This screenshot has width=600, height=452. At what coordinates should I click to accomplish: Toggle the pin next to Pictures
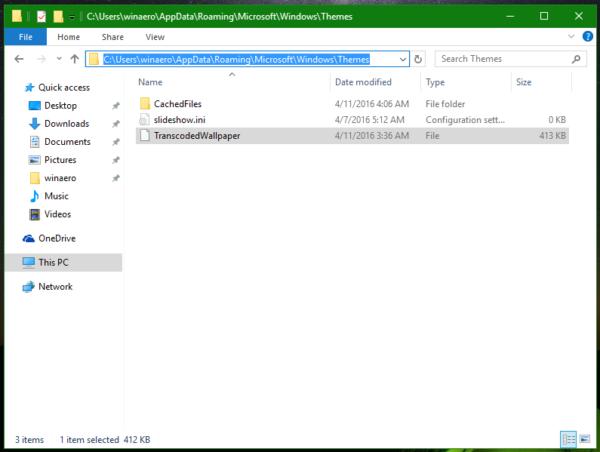[x=116, y=160]
